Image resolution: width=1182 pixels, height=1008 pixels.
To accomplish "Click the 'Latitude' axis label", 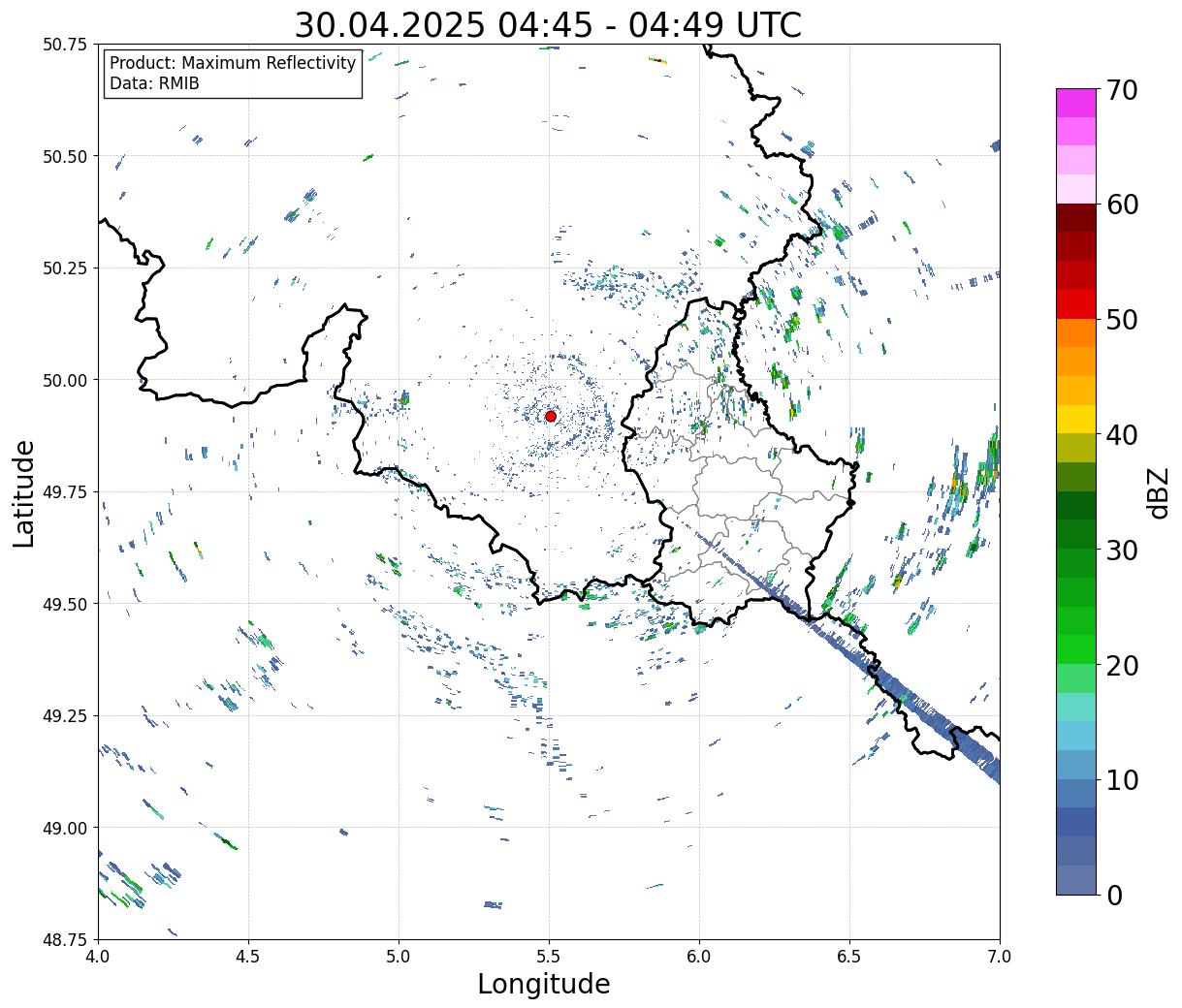I will click(24, 492).
